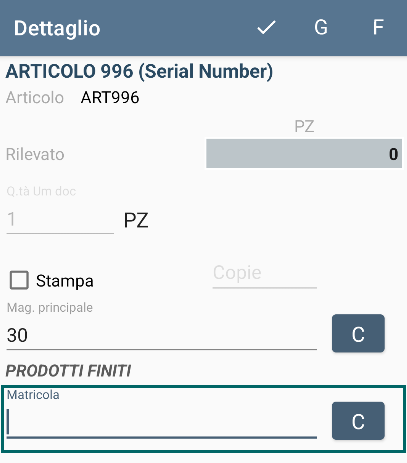The image size is (407, 463).
Task: Click the Dettaglio title in header
Action: (57, 28)
